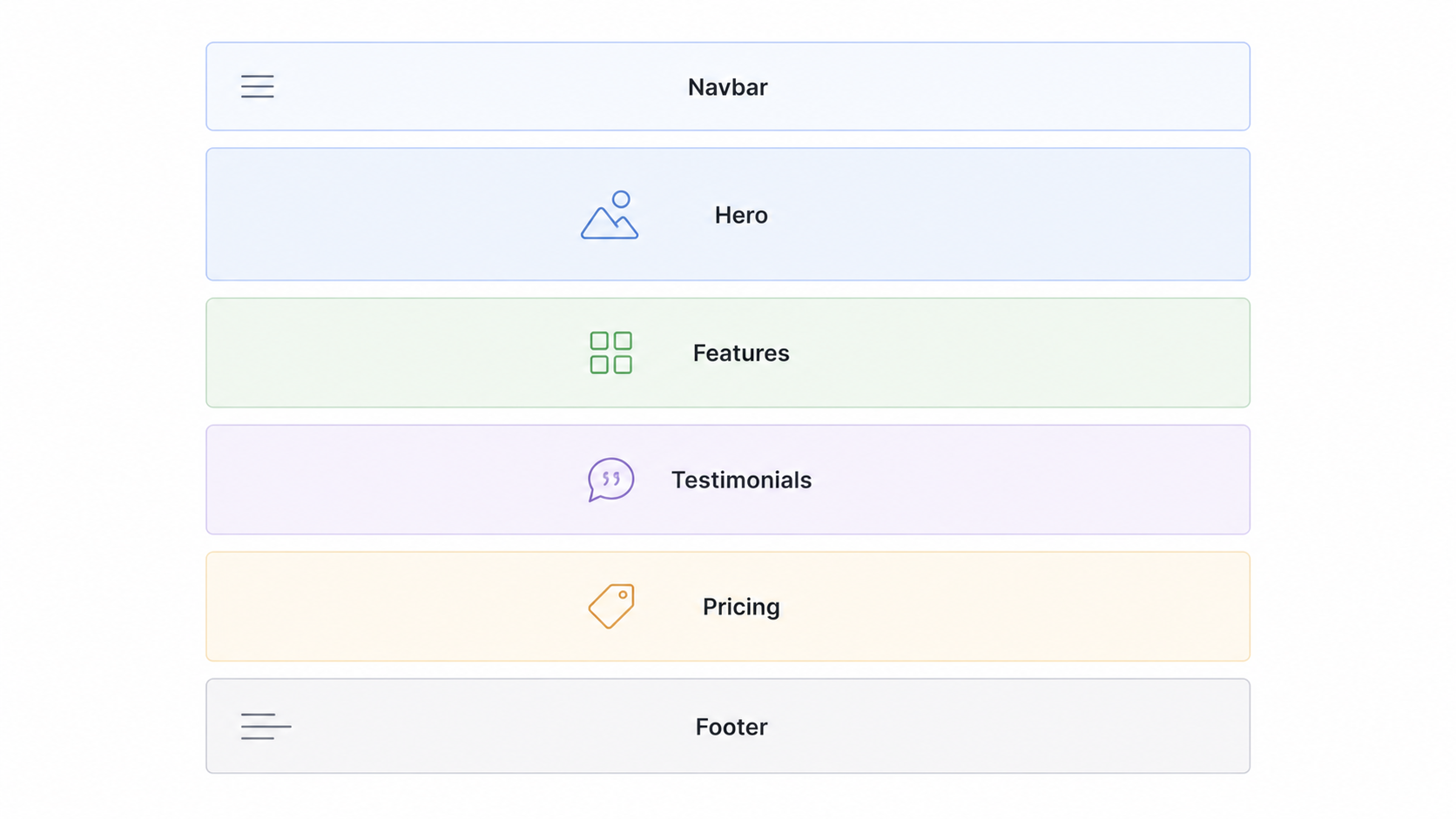Click the text lines icon in Footer
The width and height of the screenshot is (1456, 819).
(x=266, y=726)
